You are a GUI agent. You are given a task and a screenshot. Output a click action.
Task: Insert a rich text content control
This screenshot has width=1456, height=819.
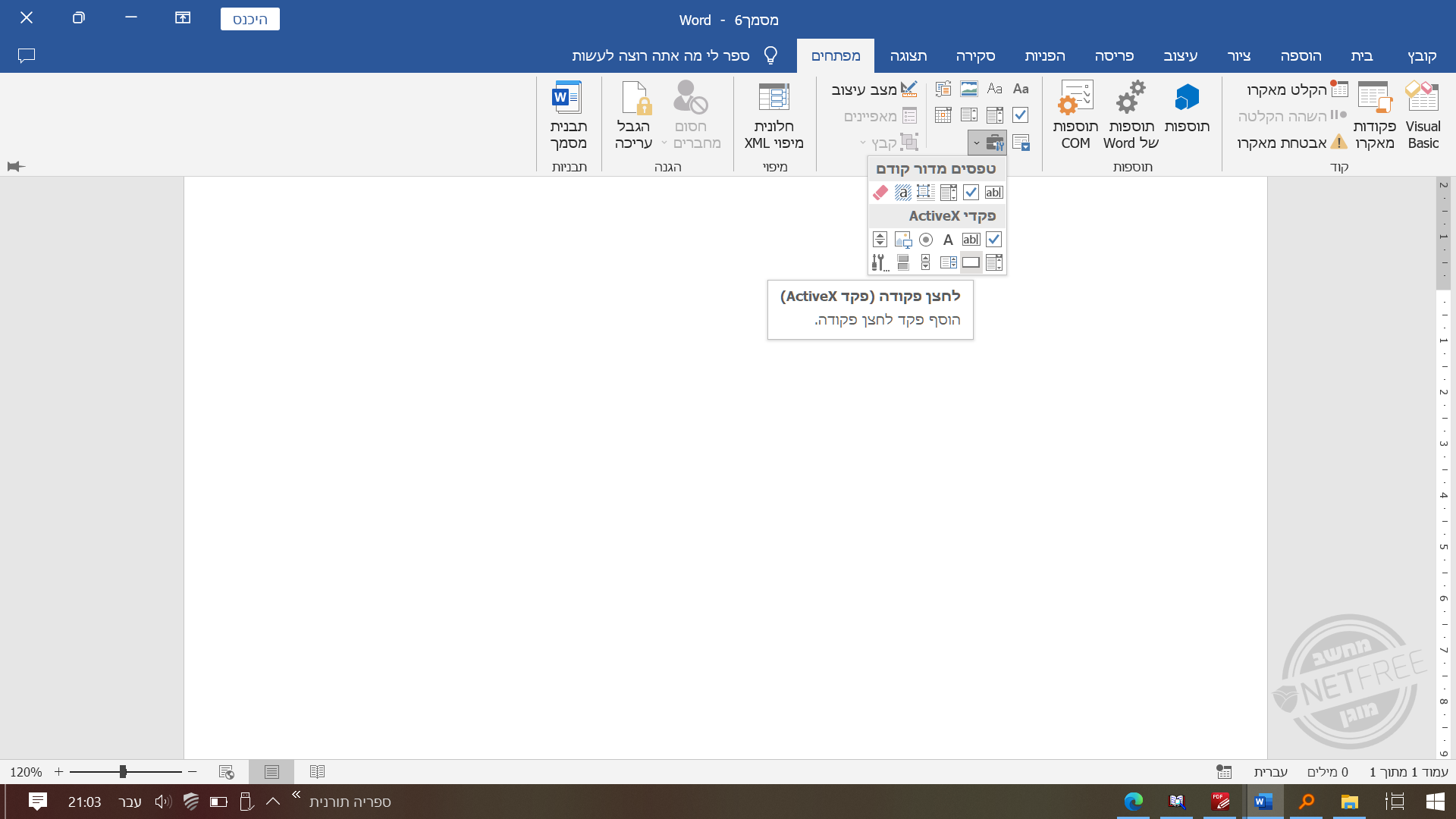pyautogui.click(x=1021, y=89)
